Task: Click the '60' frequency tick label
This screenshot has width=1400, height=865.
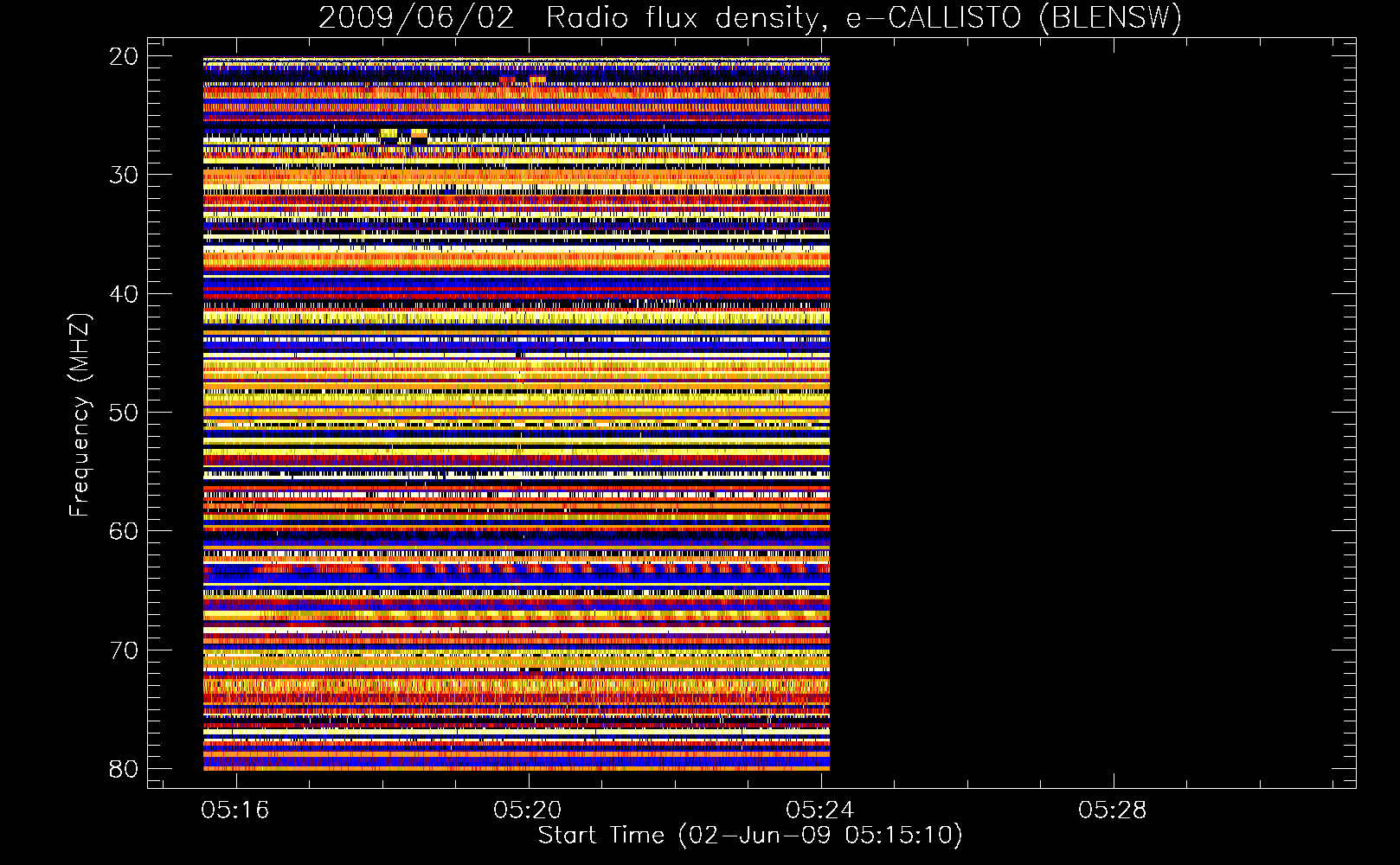Action: pos(124,531)
